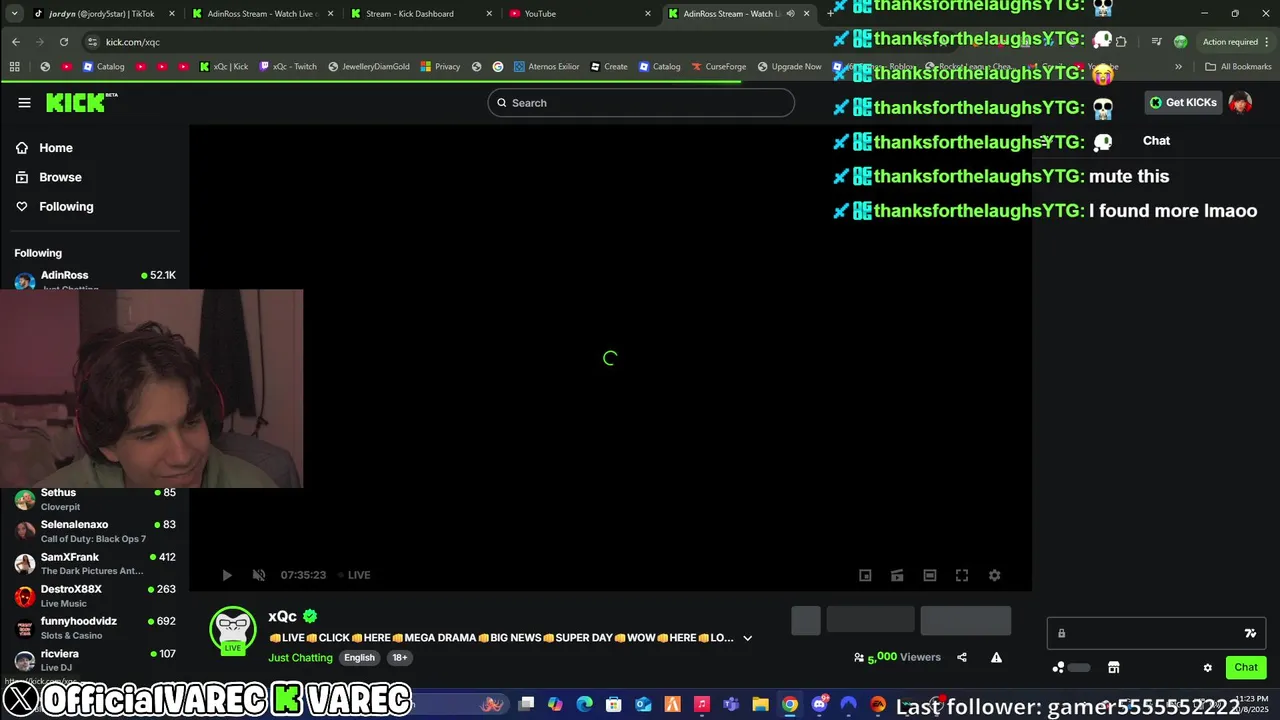Expand the stream title chevron
This screenshot has width=1280, height=720.
[x=747, y=638]
